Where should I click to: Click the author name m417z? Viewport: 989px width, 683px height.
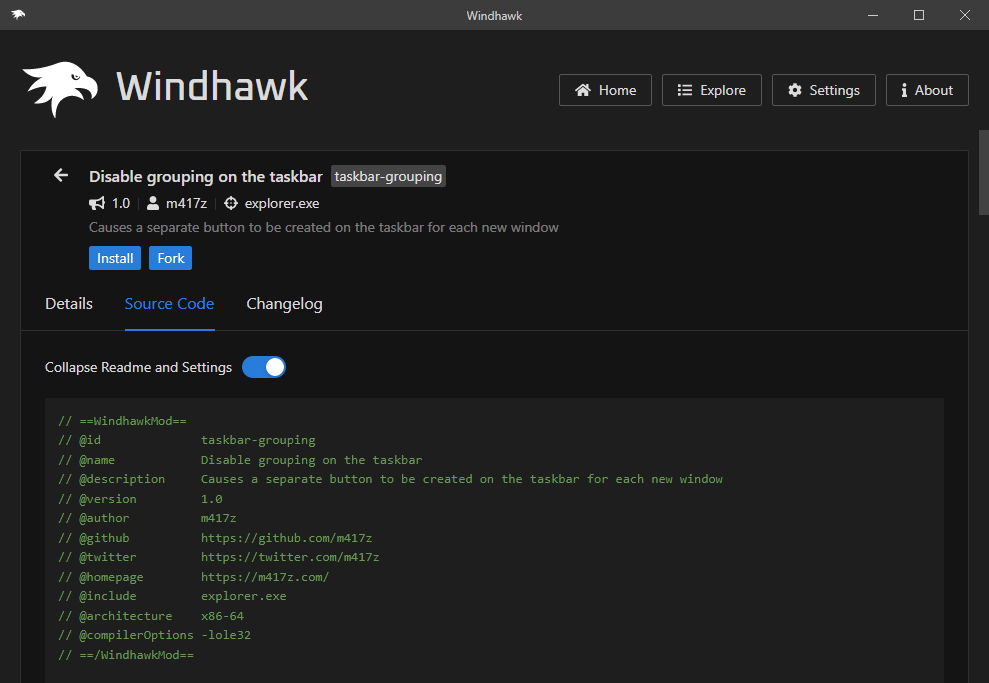(186, 203)
